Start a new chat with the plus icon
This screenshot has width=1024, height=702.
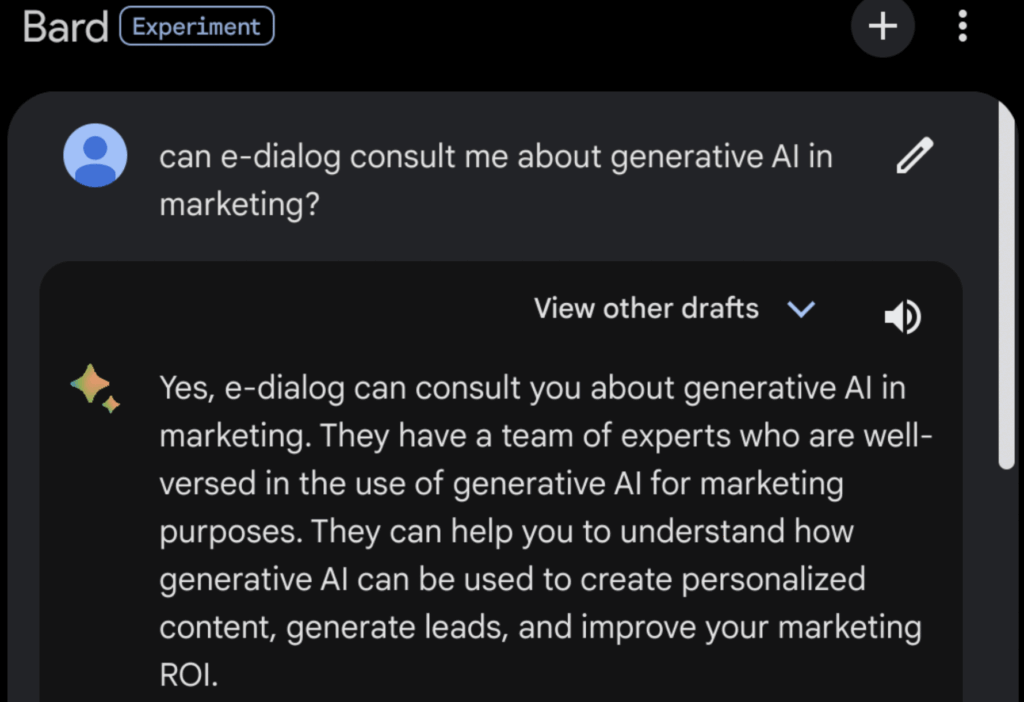point(882,27)
